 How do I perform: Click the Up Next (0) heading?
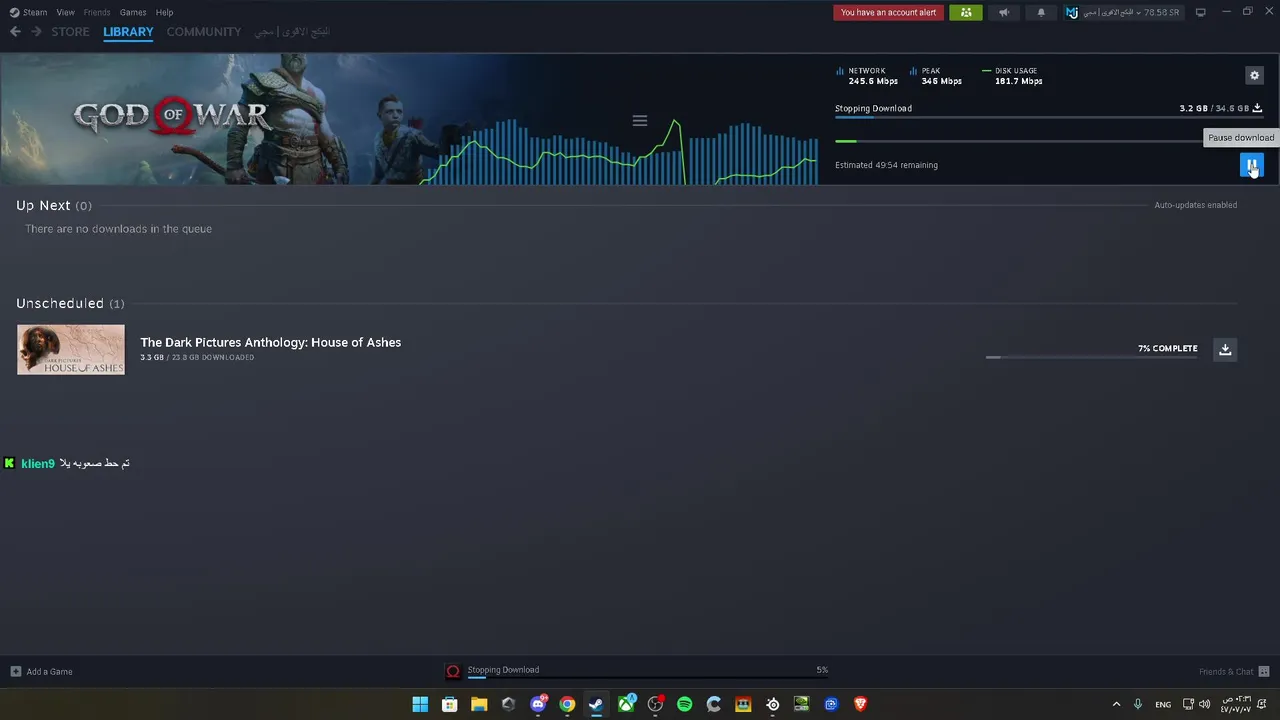pos(54,205)
